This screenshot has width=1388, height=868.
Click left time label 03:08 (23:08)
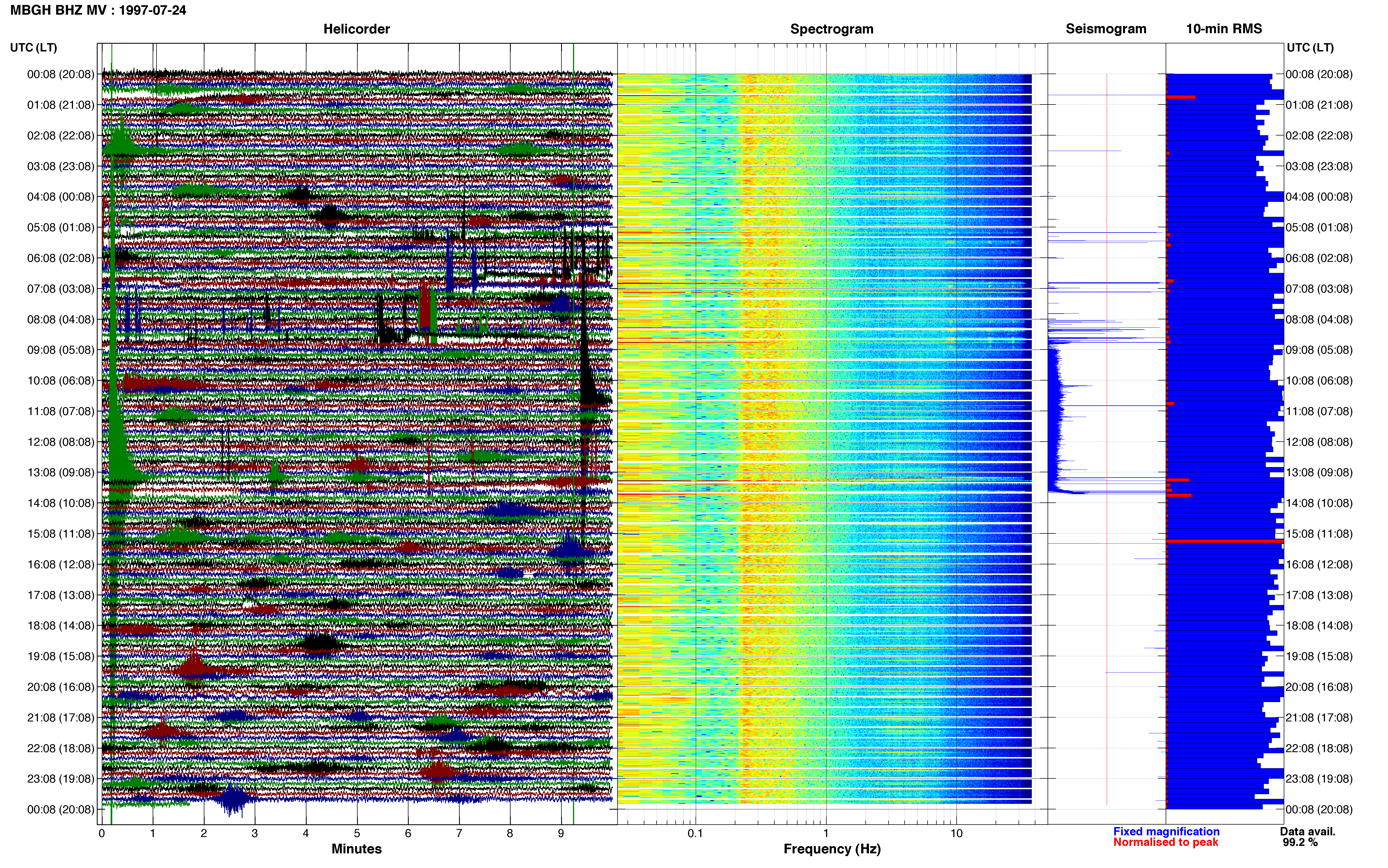pos(61,166)
